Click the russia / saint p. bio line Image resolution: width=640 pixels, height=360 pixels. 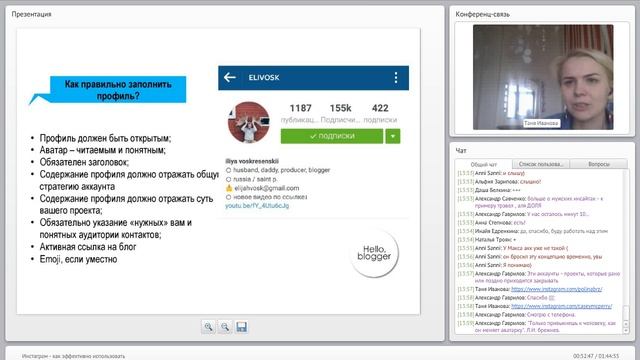point(255,179)
